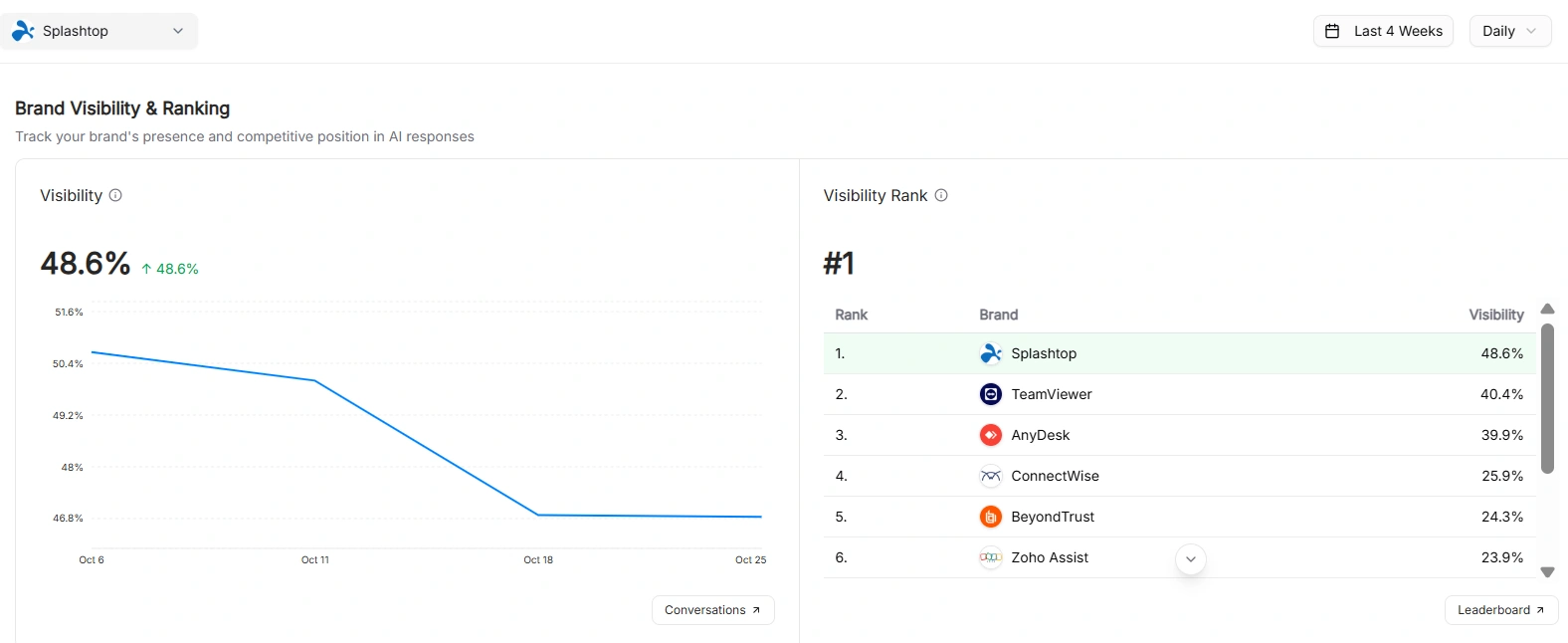This screenshot has height=643, width=1568.
Task: Click the 23.9% visibility value for Zoho Assist
Action: [1502, 557]
